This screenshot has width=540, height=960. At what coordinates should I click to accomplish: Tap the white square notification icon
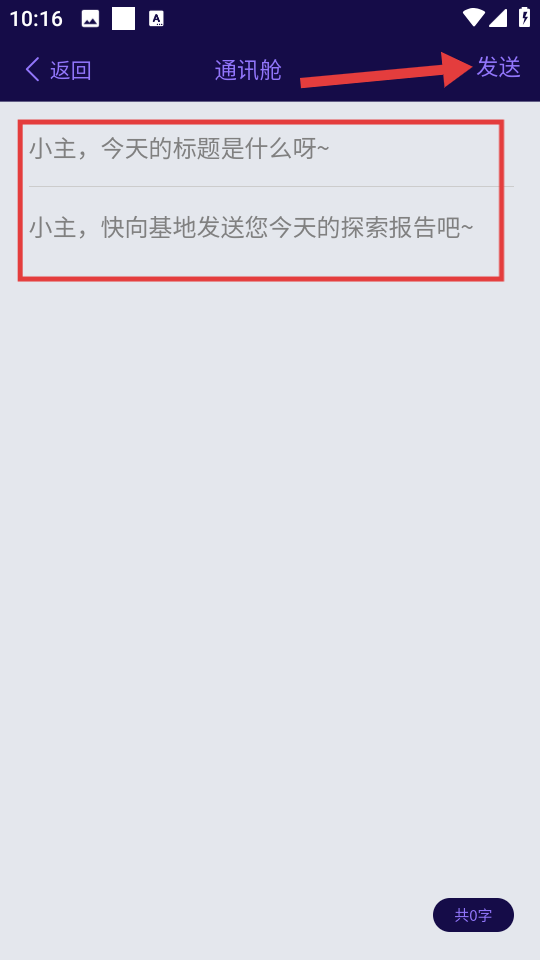123,19
